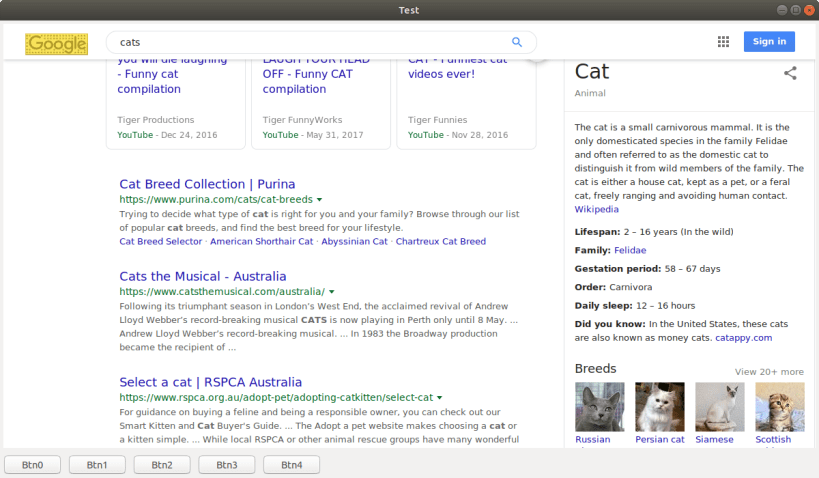Click the Siamese label link
819x478 pixels.
click(714, 439)
